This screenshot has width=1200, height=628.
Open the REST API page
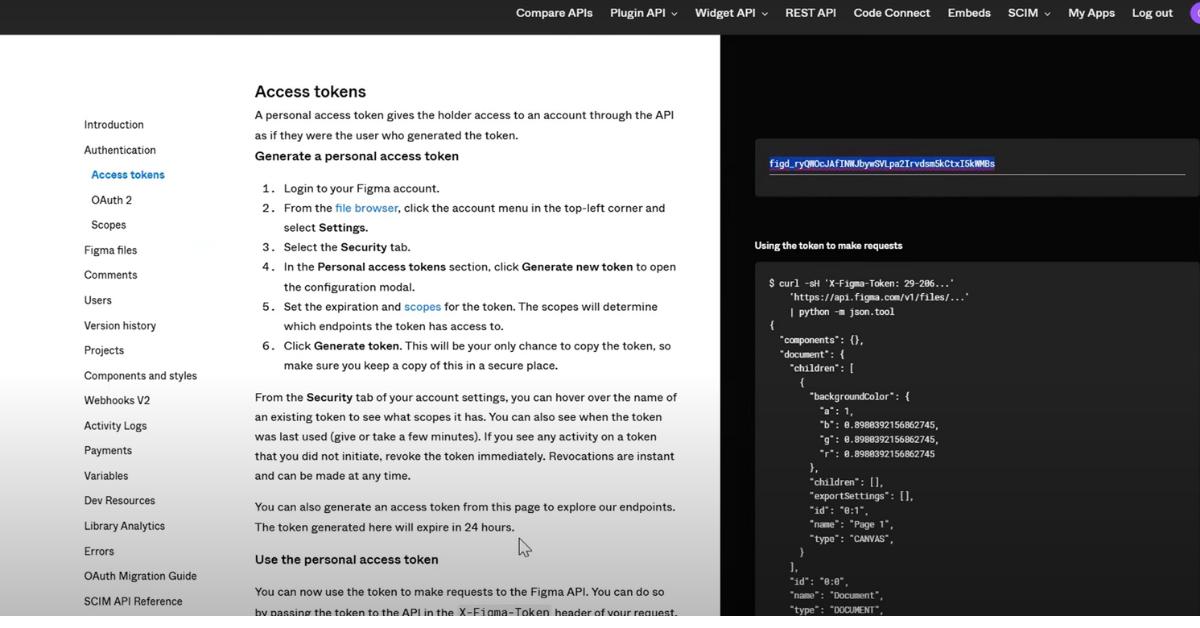[x=810, y=13]
